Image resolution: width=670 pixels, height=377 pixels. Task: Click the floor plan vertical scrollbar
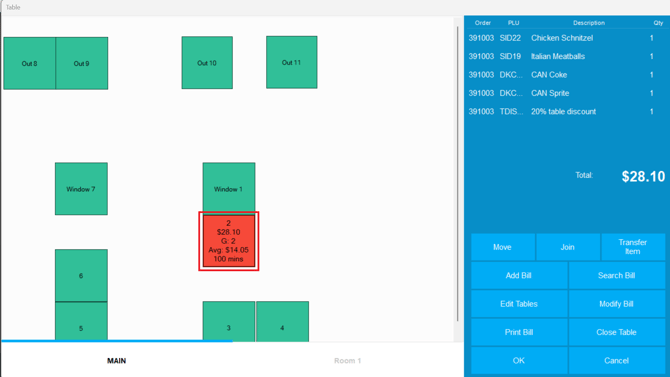[458, 173]
